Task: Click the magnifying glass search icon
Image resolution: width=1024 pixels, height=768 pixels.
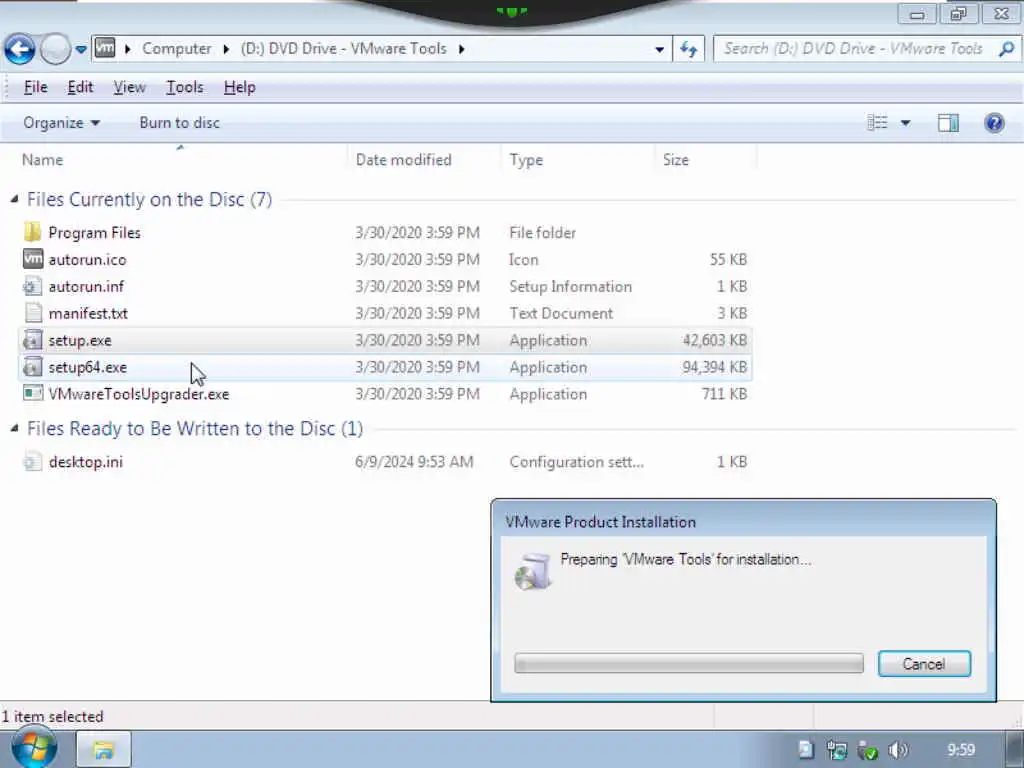Action: click(1006, 48)
